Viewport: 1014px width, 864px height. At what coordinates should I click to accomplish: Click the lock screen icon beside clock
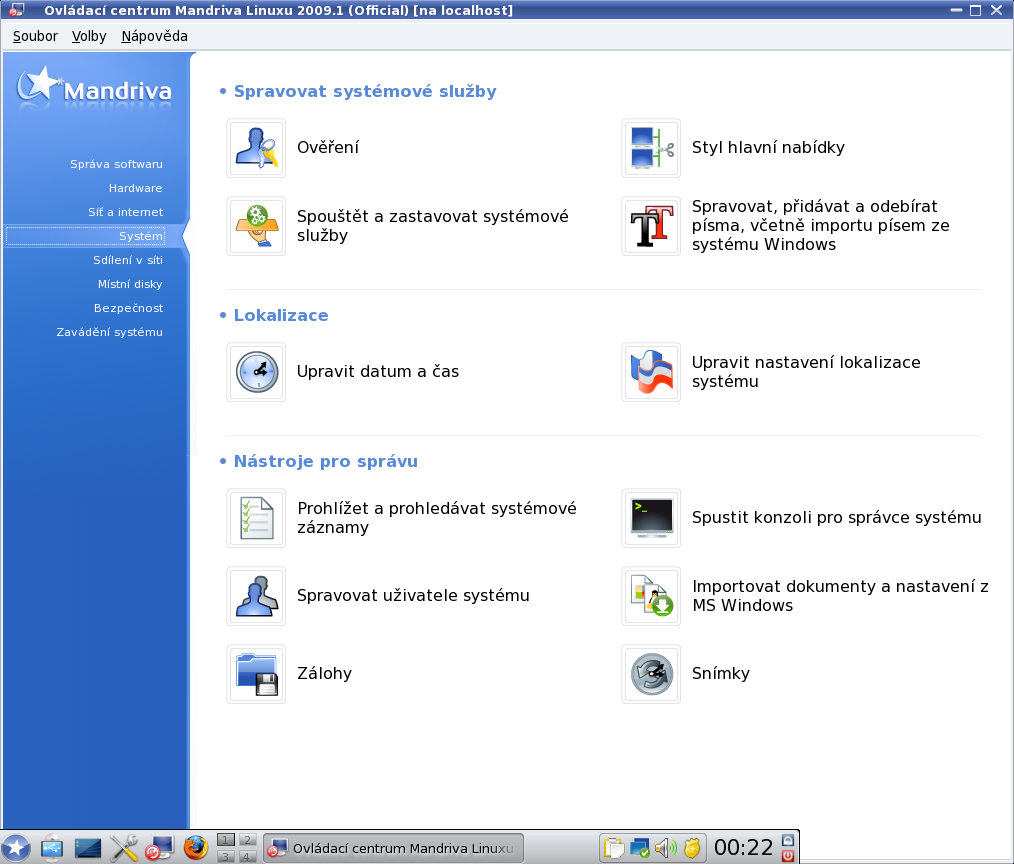pos(788,840)
